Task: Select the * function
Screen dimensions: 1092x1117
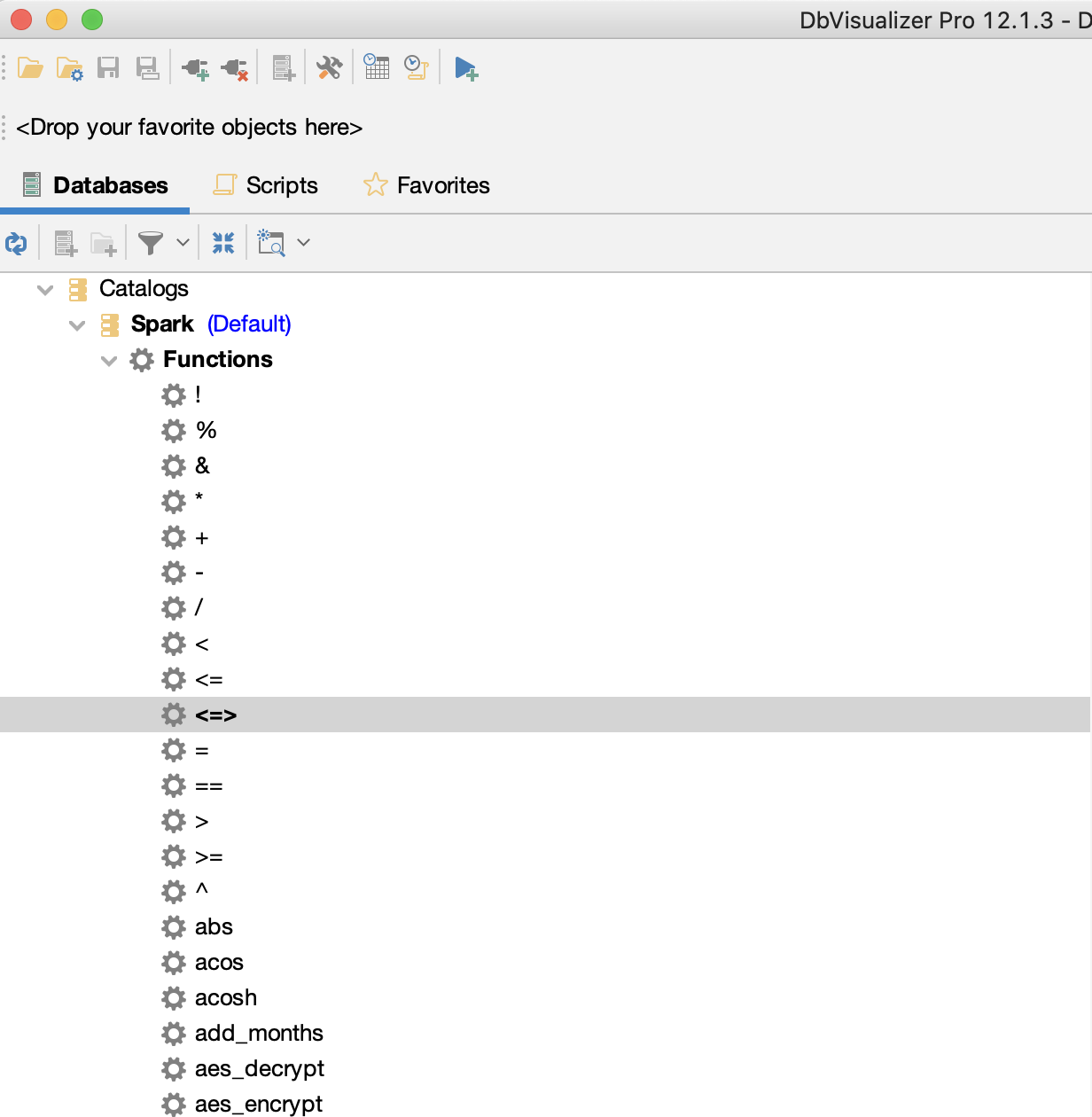Action: coord(199,499)
